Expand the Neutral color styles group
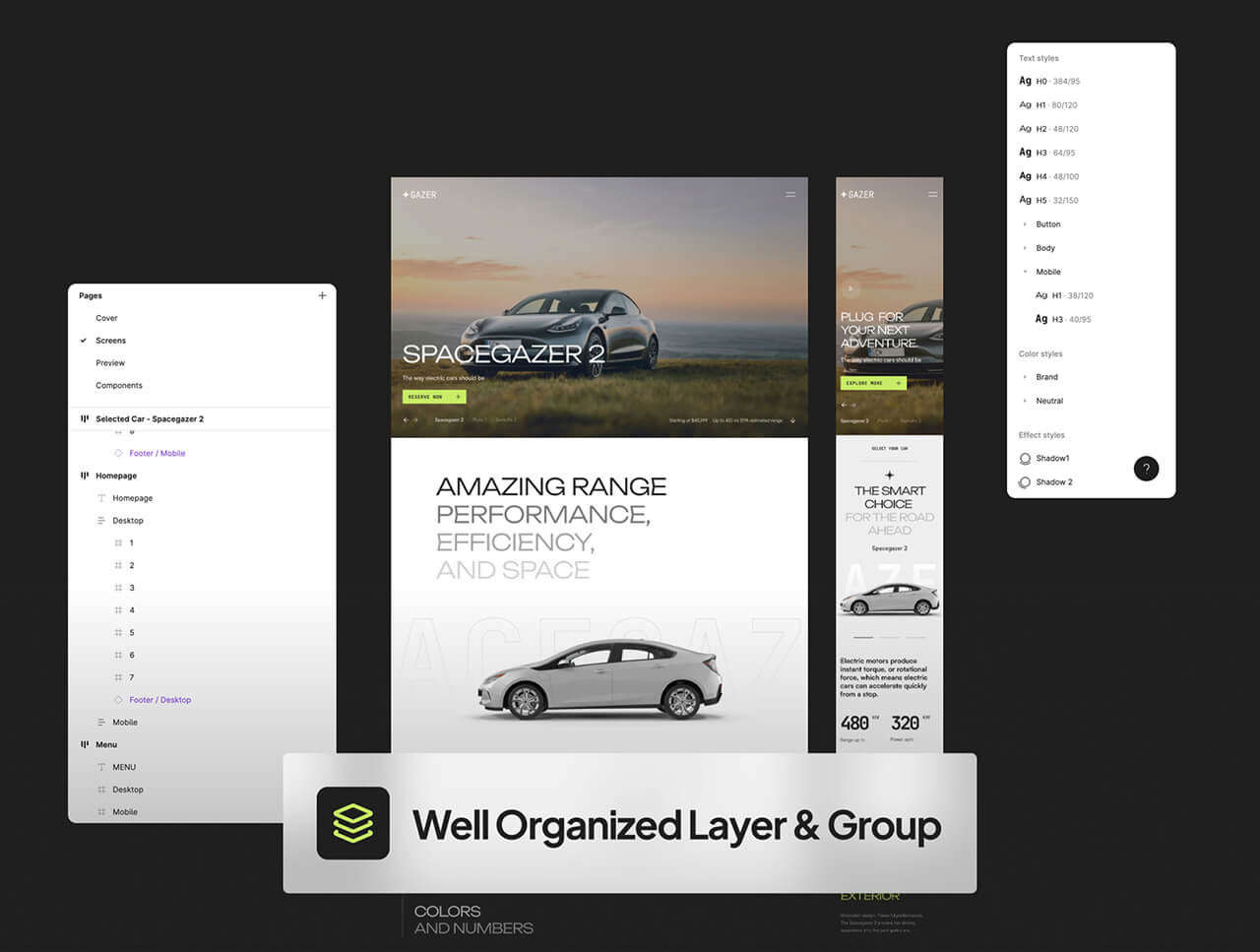The width and height of the screenshot is (1260, 952). point(1025,401)
